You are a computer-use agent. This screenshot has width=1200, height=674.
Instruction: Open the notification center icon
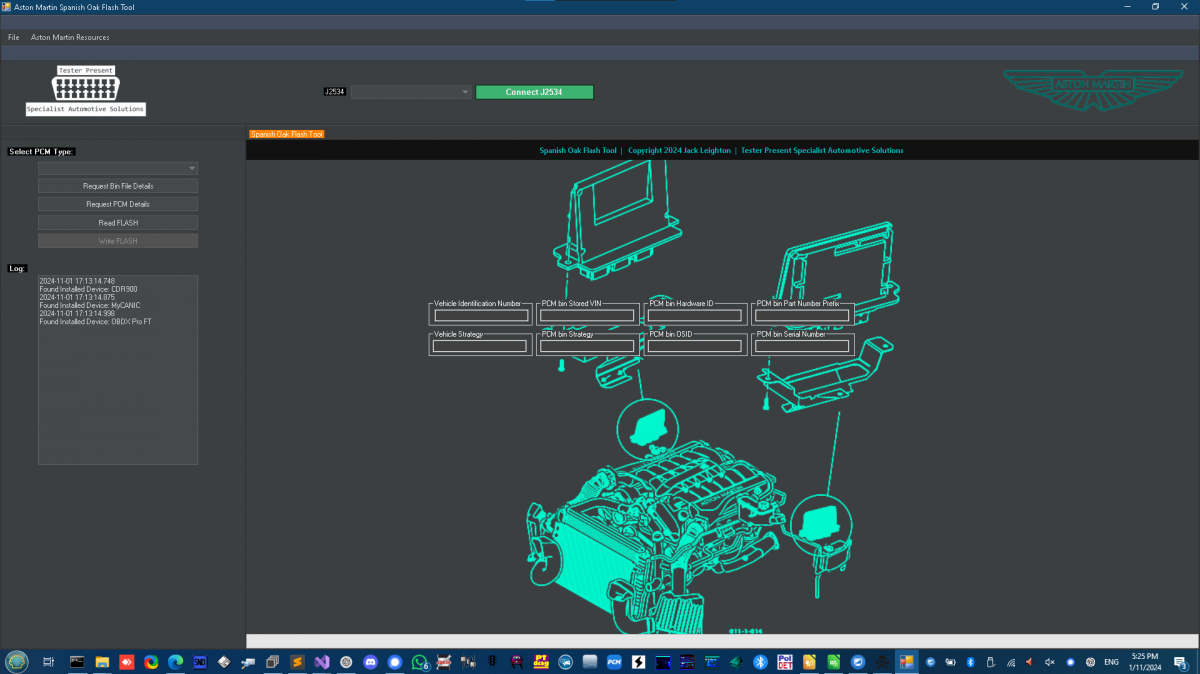pyautogui.click(x=1183, y=662)
